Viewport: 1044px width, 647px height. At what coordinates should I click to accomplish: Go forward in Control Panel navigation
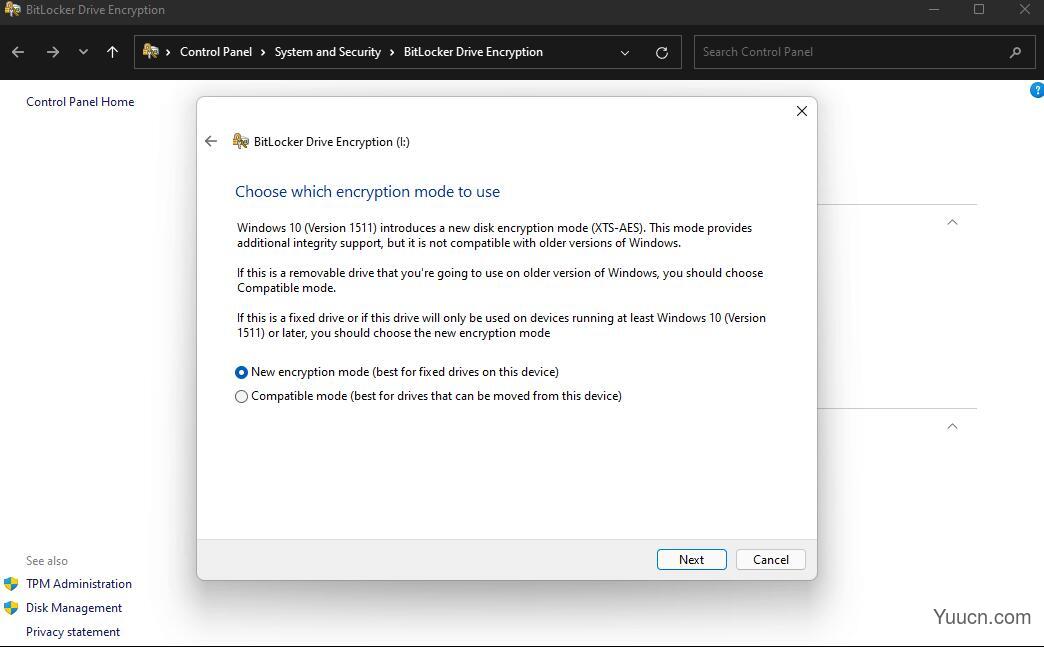click(x=53, y=52)
